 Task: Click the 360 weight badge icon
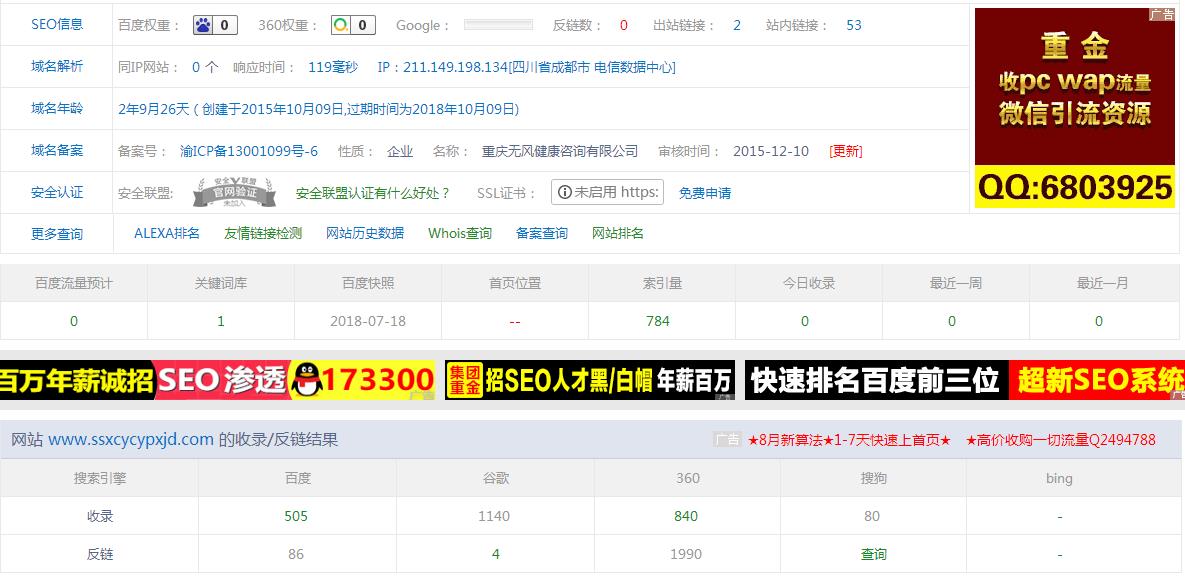click(353, 25)
